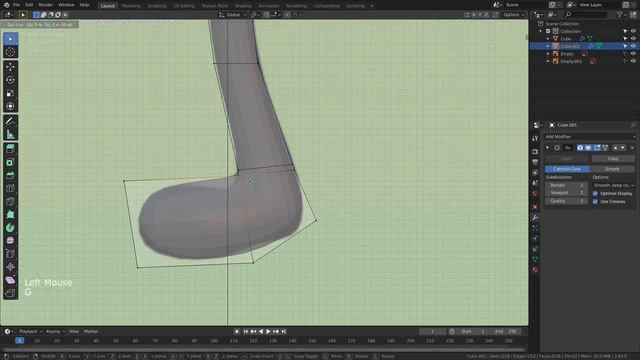Image resolution: width=640 pixels, height=360 pixels.
Task: Open the File menu
Action: click(16, 5)
